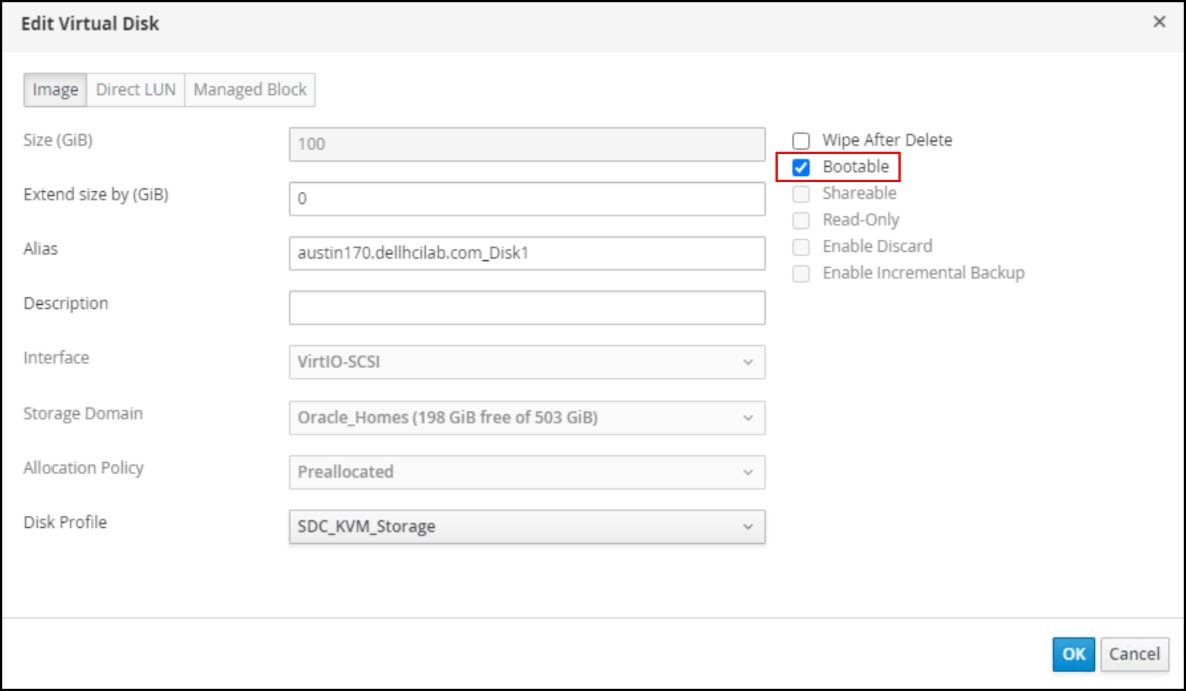Uncheck the Bootable checkbox
The width and height of the screenshot is (1186, 691).
click(x=801, y=168)
